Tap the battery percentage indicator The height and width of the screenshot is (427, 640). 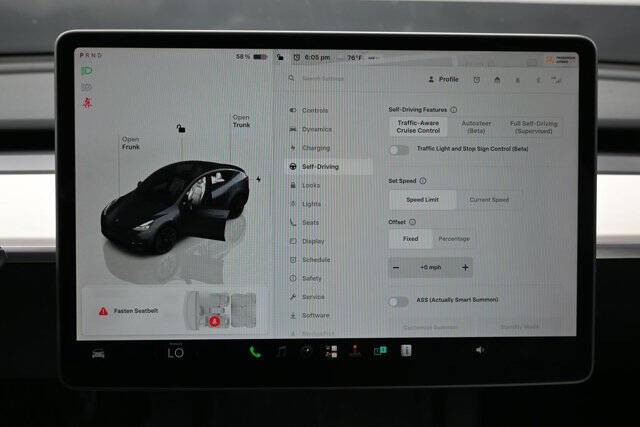[251, 57]
